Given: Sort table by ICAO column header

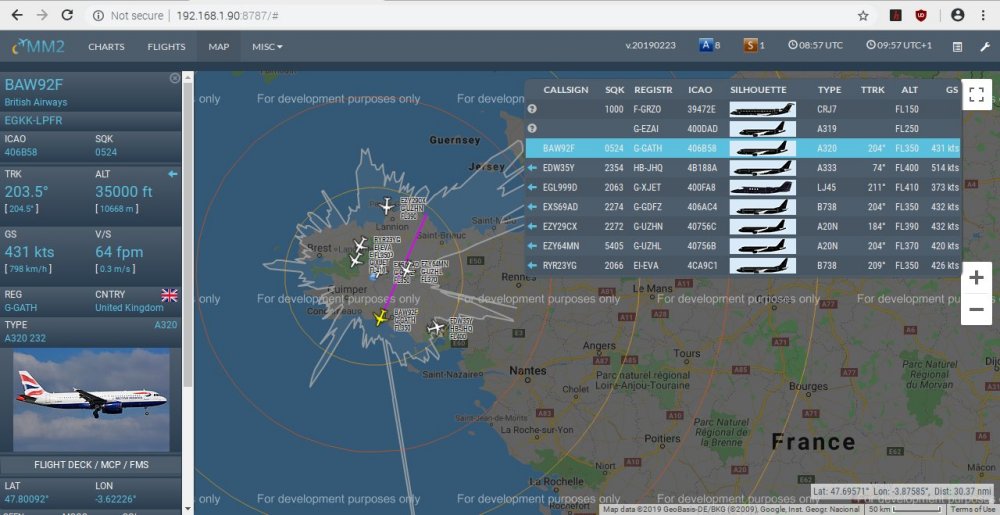Looking at the screenshot, I should 700,90.
